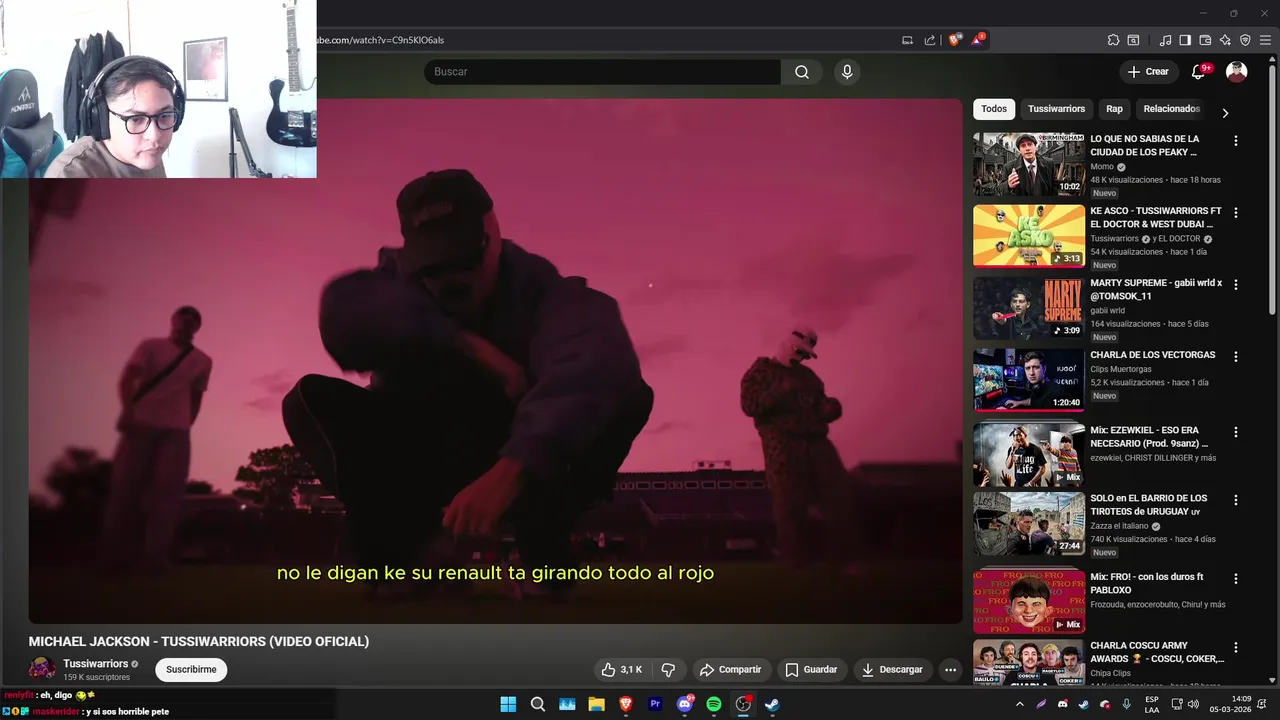Open Brave VPN shield icon

(1245, 40)
